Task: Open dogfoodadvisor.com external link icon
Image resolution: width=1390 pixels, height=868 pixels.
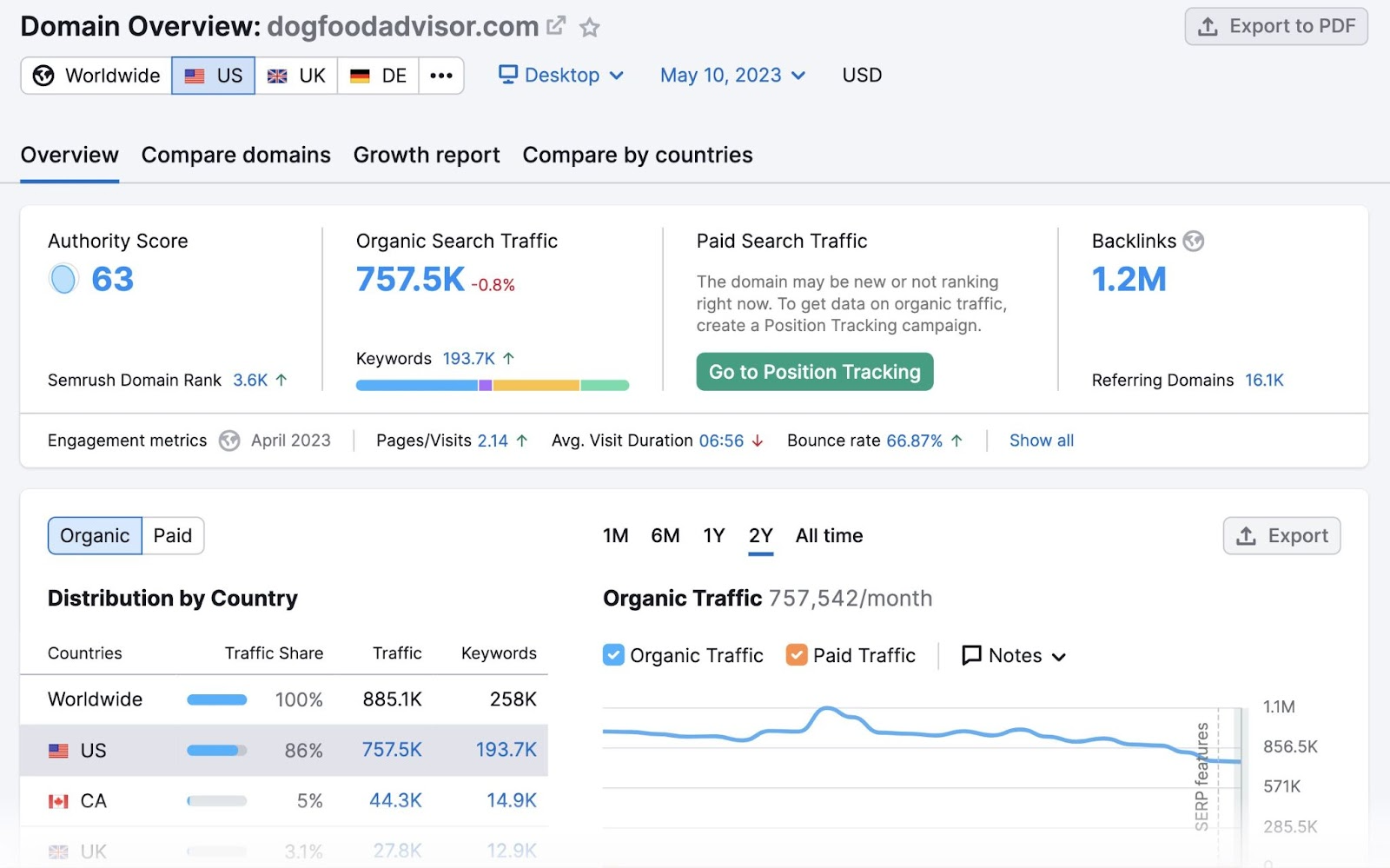Action: point(556,26)
